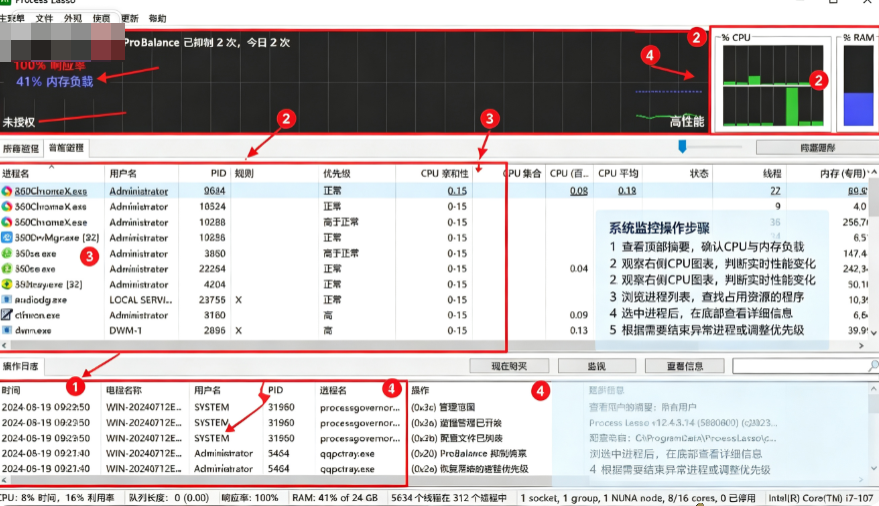Click the 360se.exe icon in PID 3860 row
The height and width of the screenshot is (506, 879).
7,253
